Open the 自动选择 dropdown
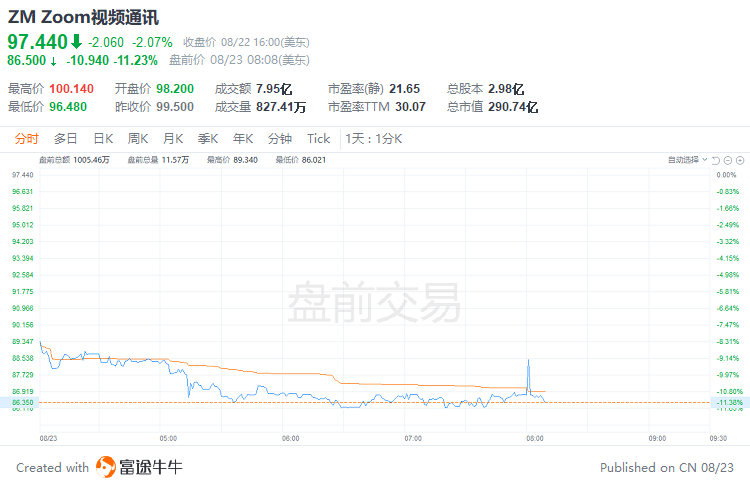 pyautogui.click(x=687, y=160)
